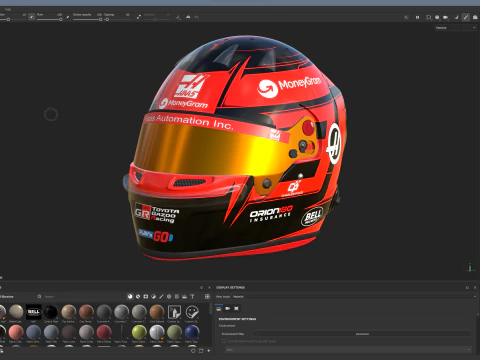Select the highlighted paint mode icon
Viewport: 480px width, 360px height.
[466, 17]
